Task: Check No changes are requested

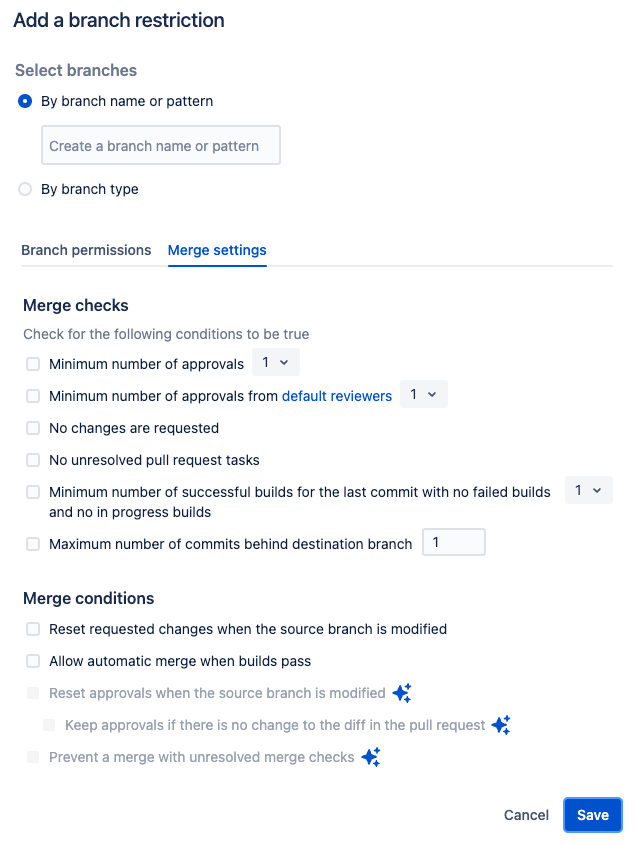Action: point(33,428)
